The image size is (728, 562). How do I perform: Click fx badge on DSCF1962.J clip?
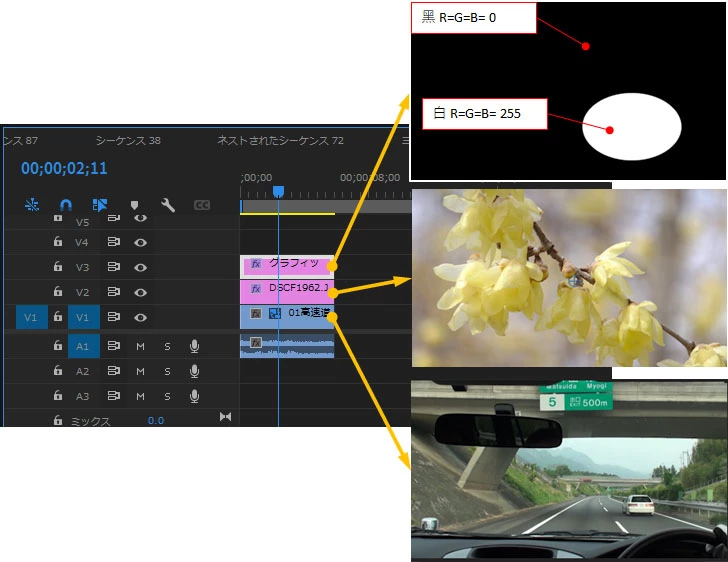pos(256,288)
